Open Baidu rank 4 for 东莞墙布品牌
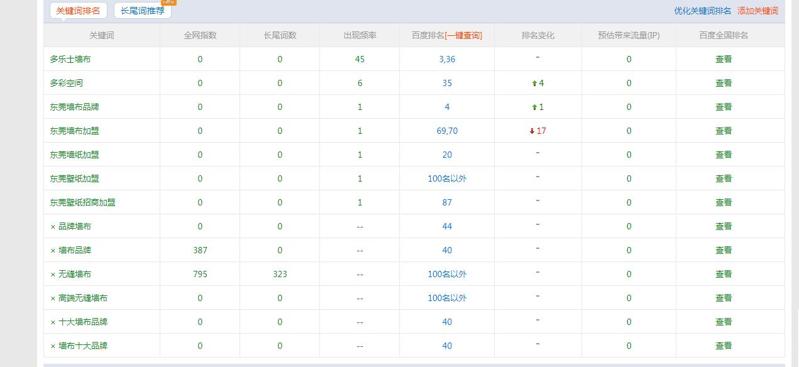 tap(447, 107)
